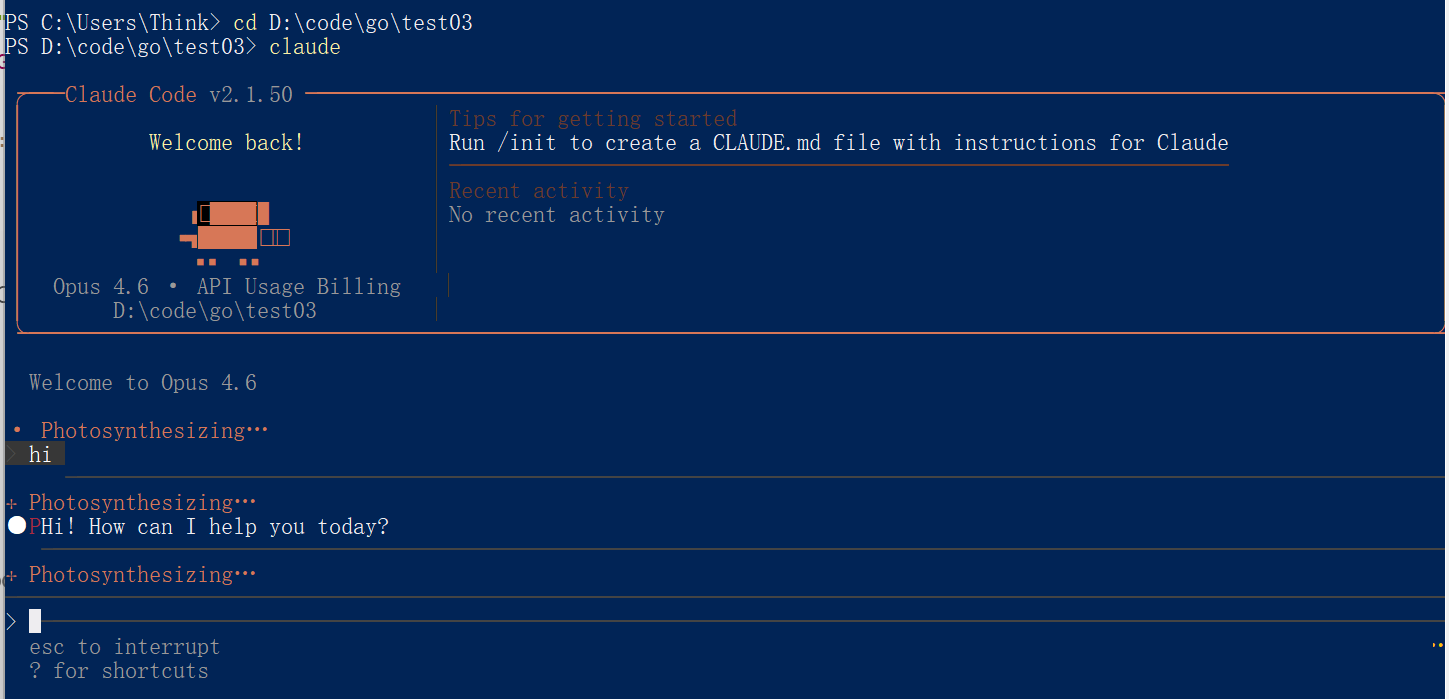This screenshot has width=1449, height=699.
Task: Click the chevron beside the "hi" message
Action: click(x=11, y=455)
